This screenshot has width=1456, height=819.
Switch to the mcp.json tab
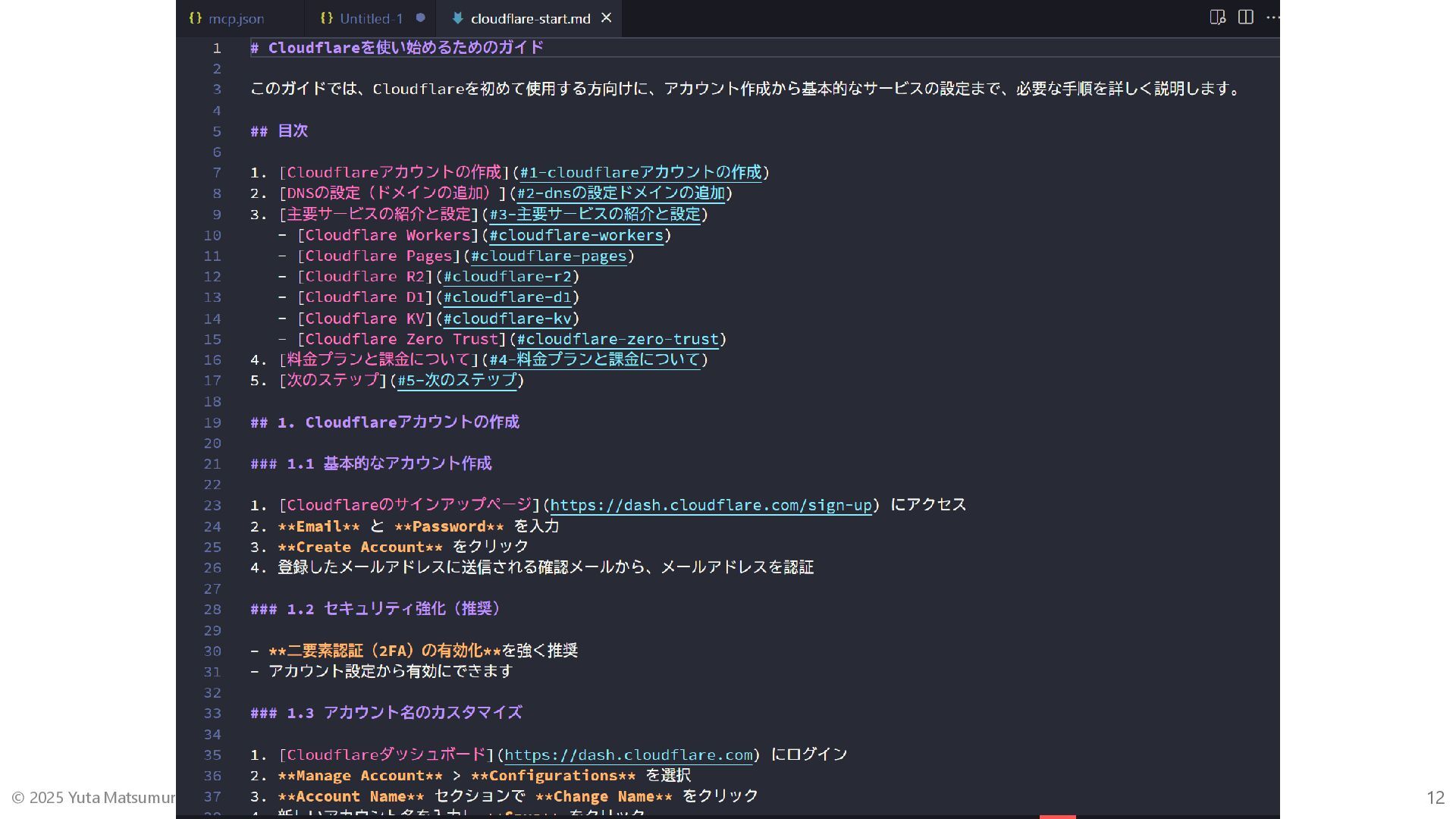pyautogui.click(x=236, y=18)
